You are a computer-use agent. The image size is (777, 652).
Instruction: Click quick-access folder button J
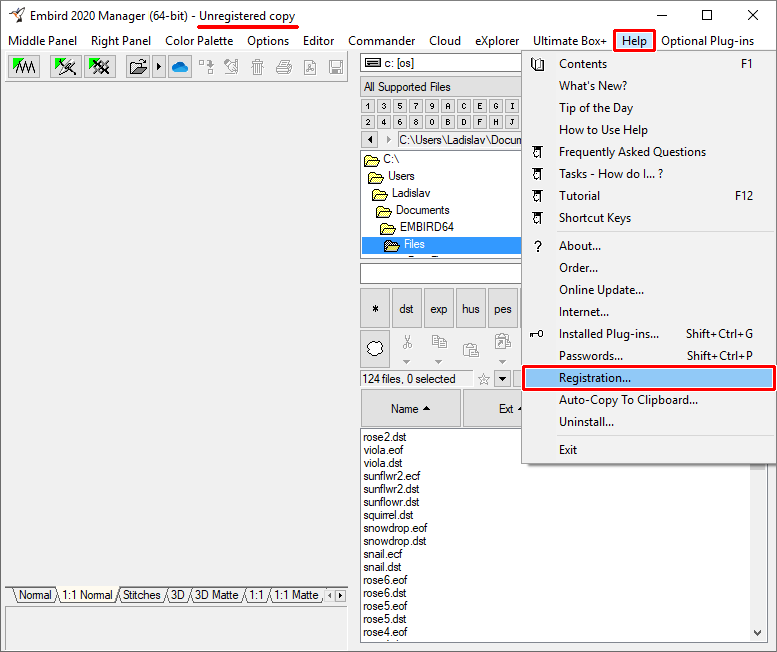click(x=512, y=122)
